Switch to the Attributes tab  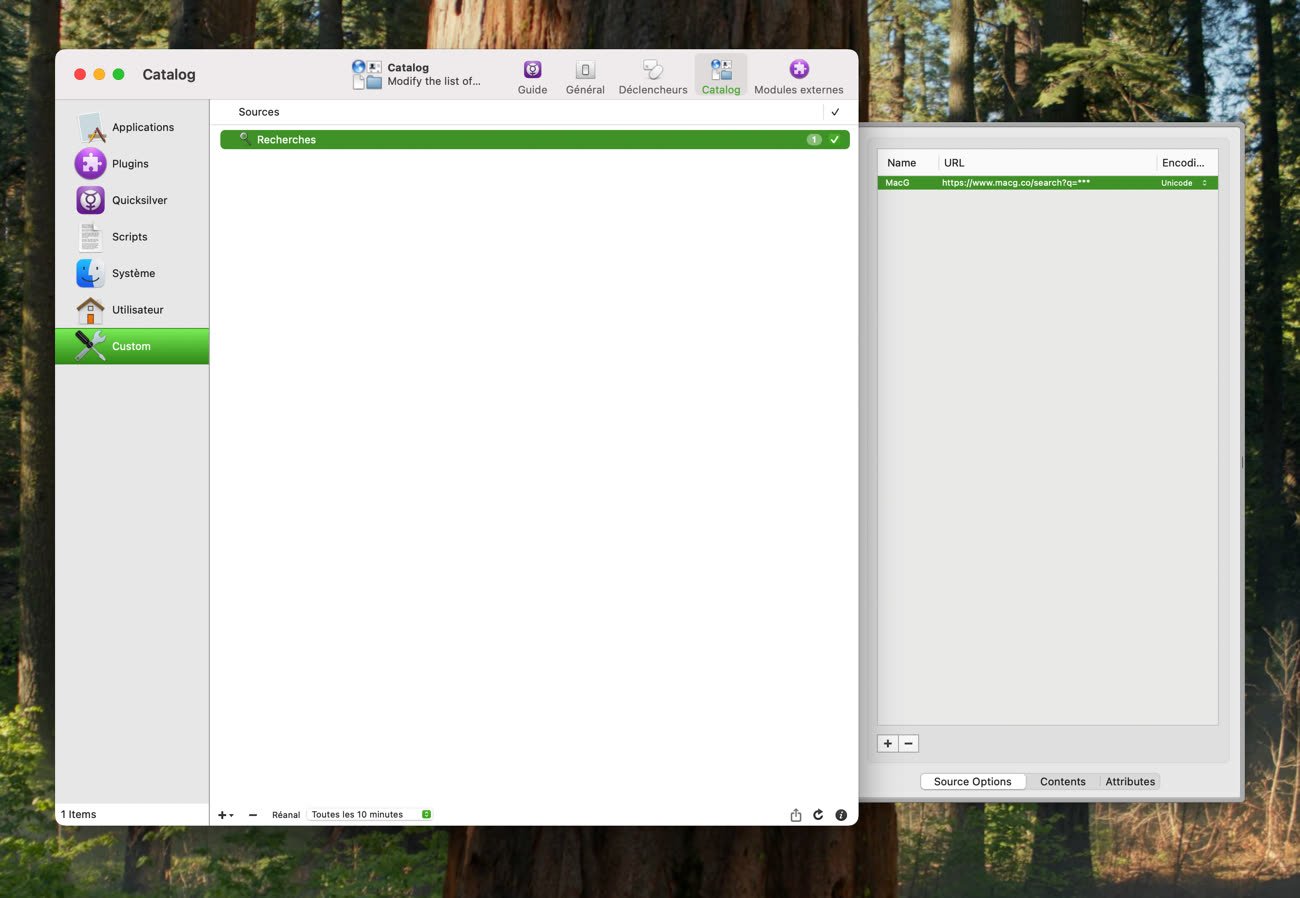click(1130, 782)
